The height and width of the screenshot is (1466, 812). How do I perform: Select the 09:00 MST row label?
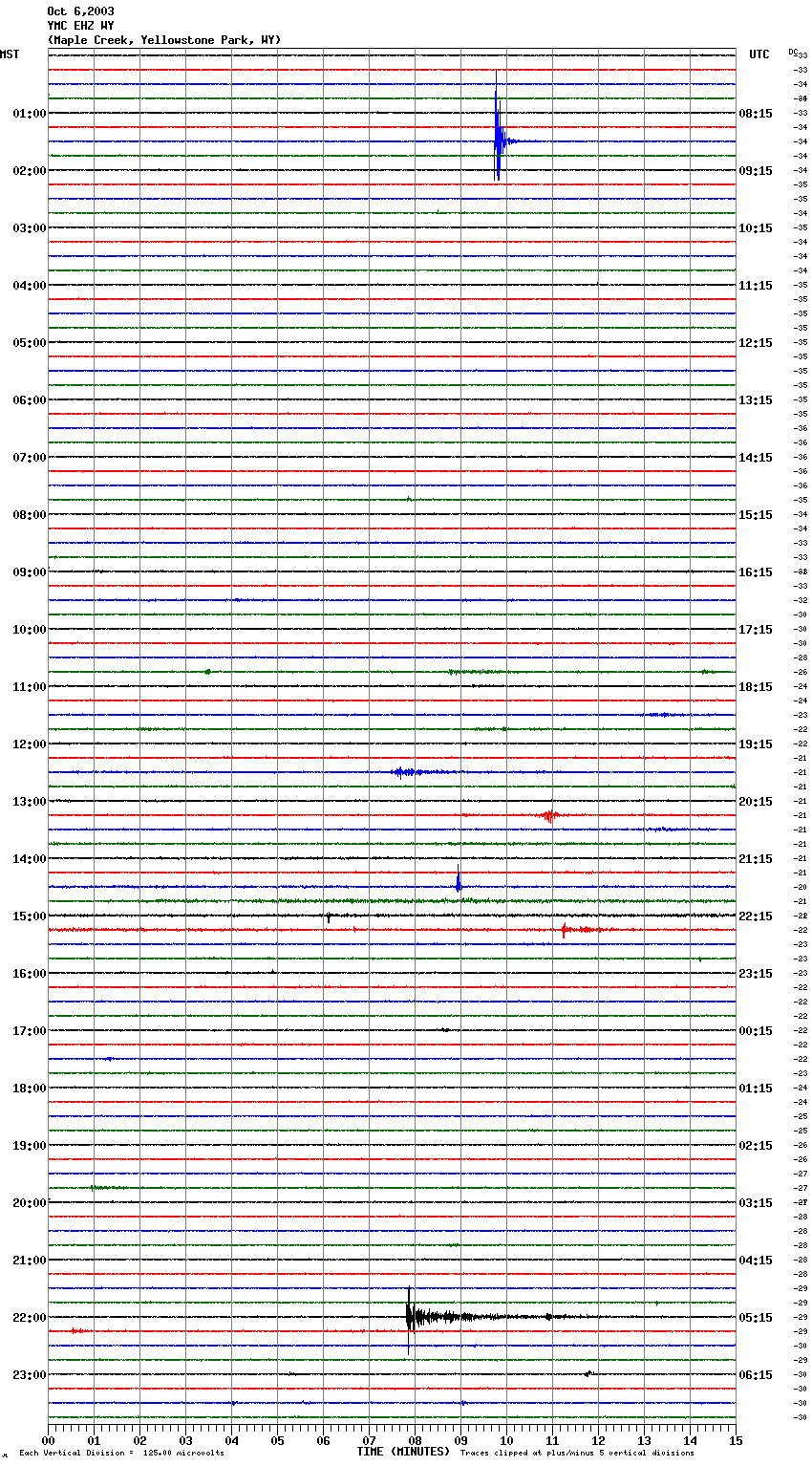tap(29, 572)
